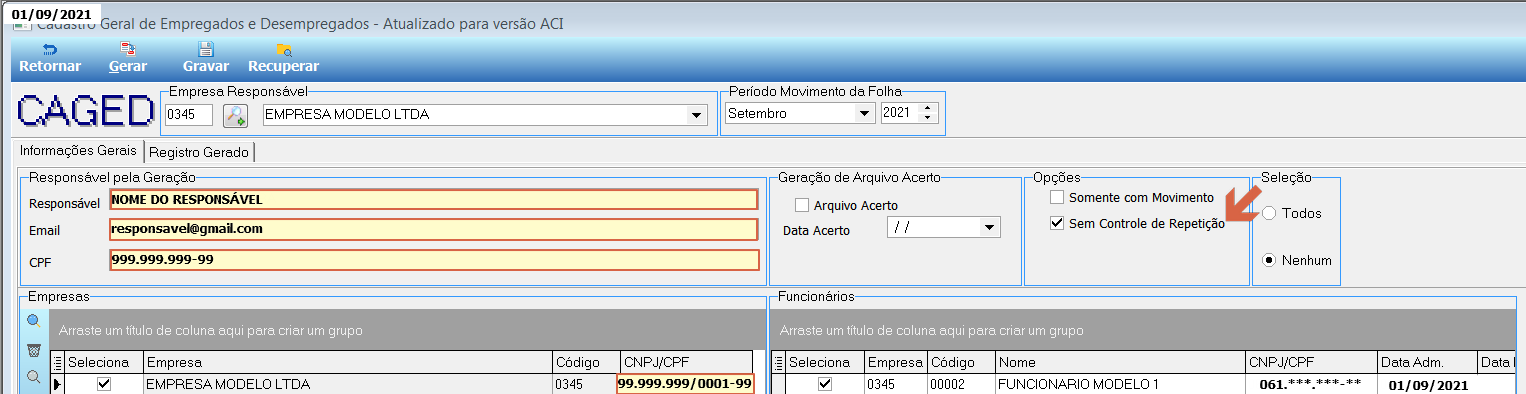Click the Nome column header in Funcionários grid
The height and width of the screenshot is (394, 1526).
tap(1120, 362)
